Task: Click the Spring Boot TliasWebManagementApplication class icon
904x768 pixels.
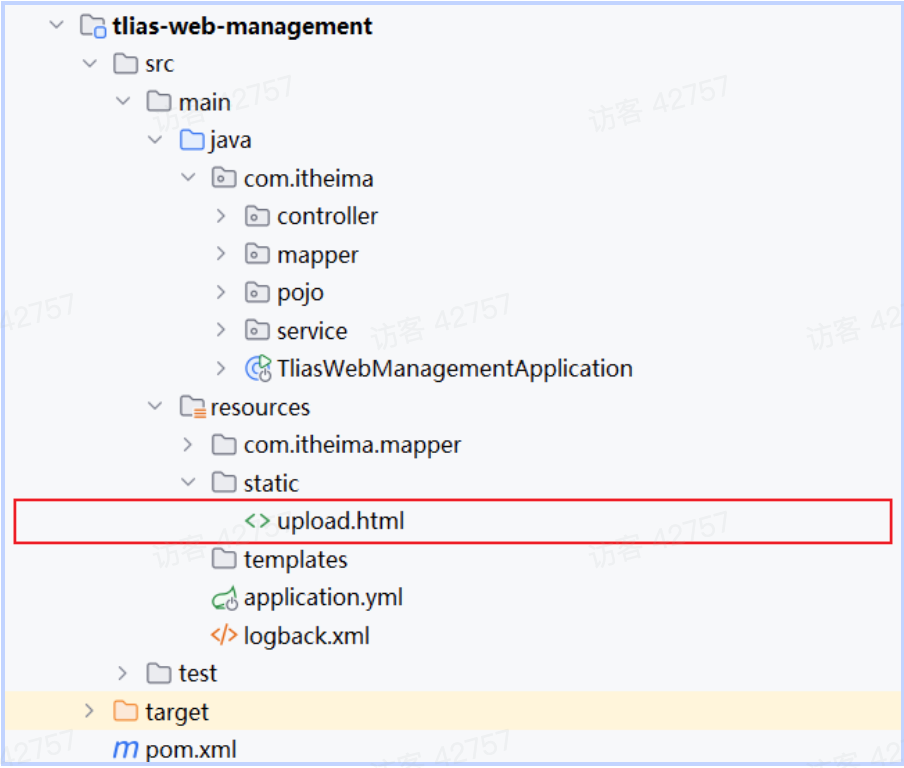Action: click(258, 368)
